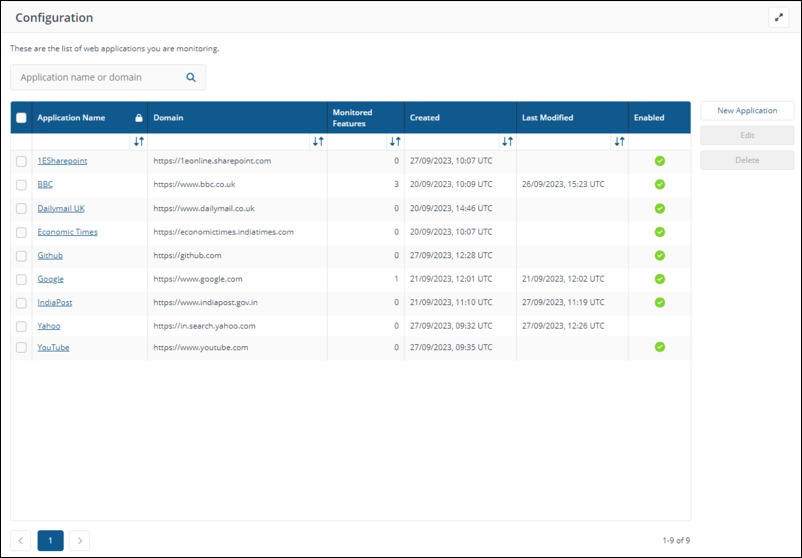Toggle the YouTube row checkbox
802x558 pixels.
tap(22, 348)
